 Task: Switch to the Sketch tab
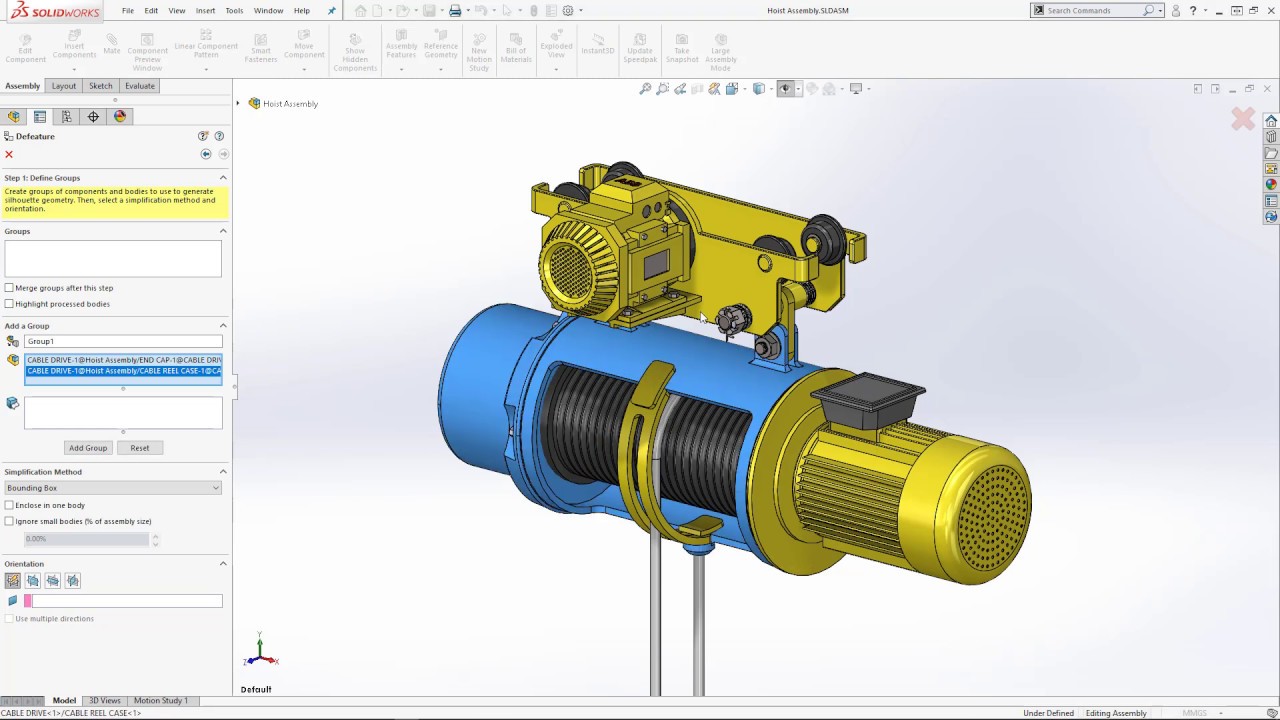[x=101, y=86]
